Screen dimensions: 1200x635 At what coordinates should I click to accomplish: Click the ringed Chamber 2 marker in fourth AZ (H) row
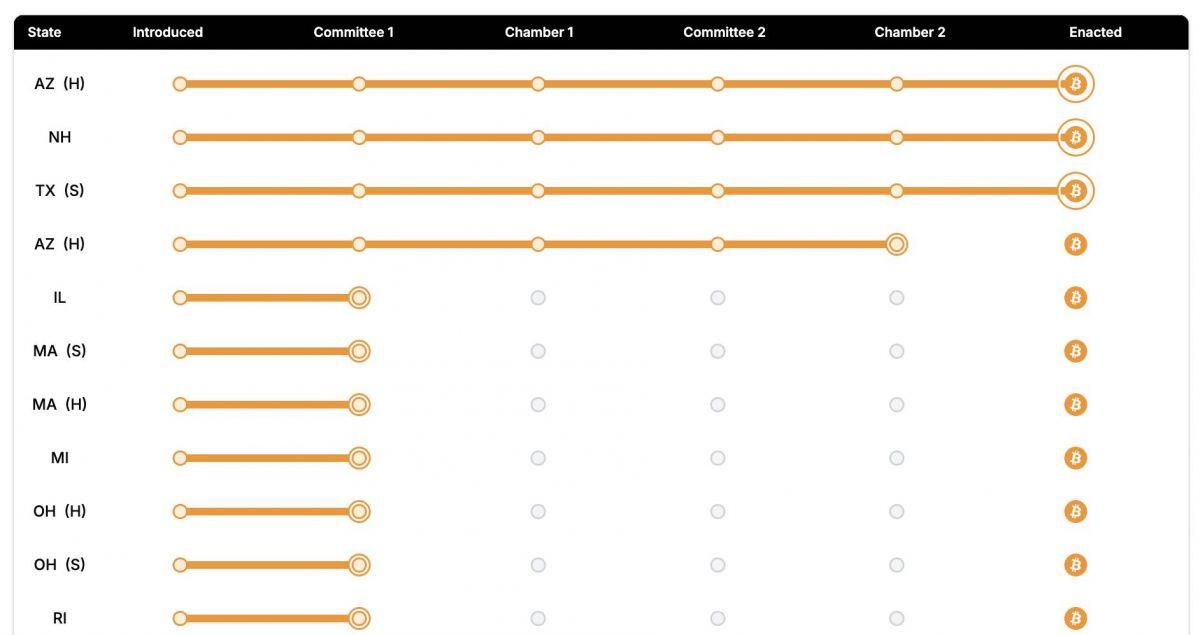(x=897, y=244)
